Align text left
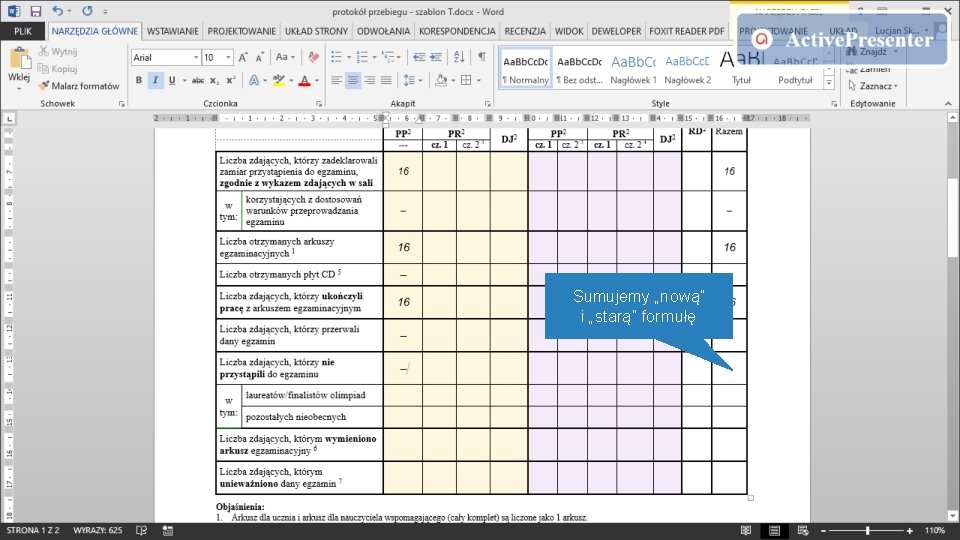The width and height of the screenshot is (960, 540). tap(336, 80)
